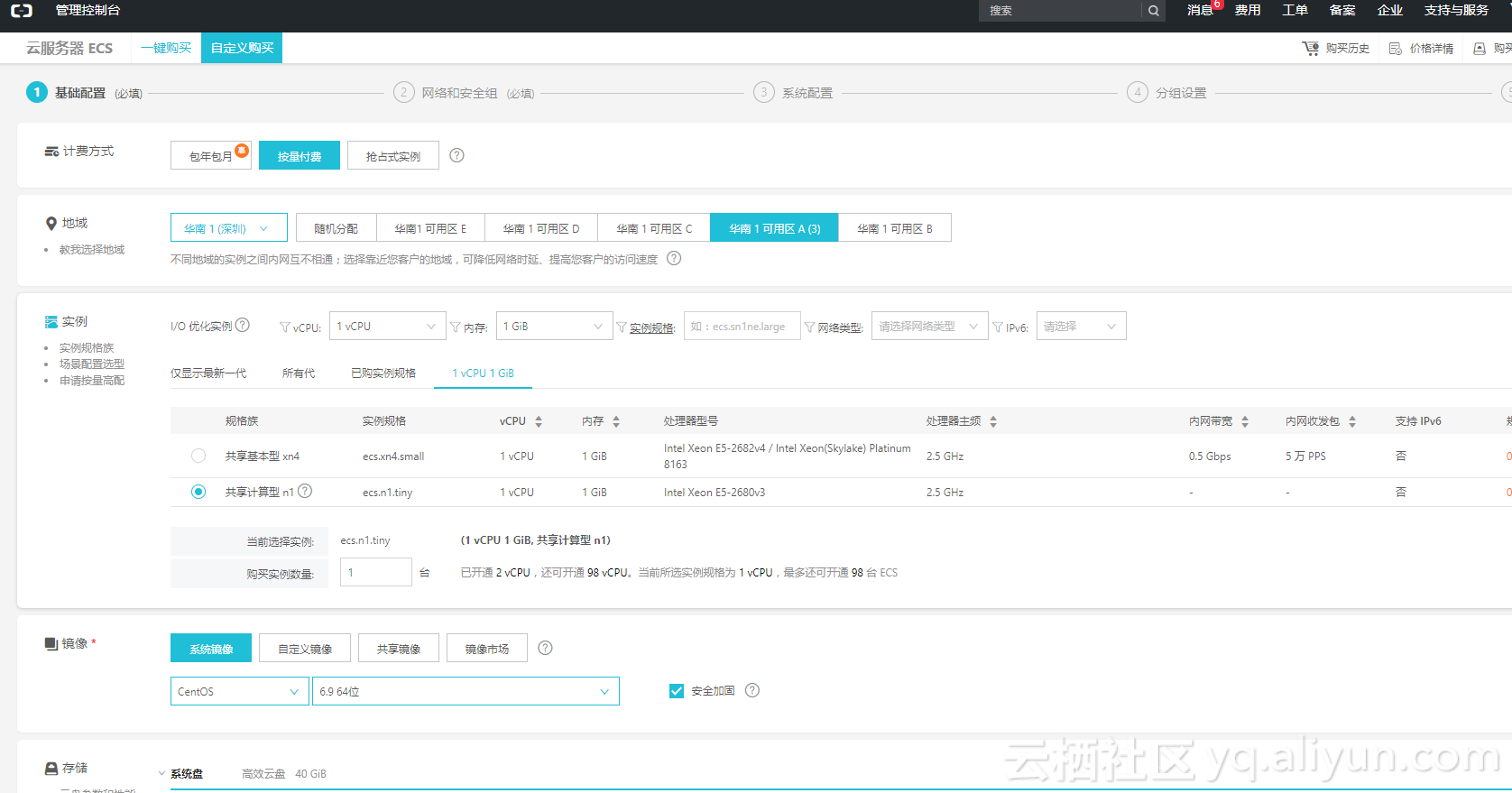The height and width of the screenshot is (793, 1512).
Task: Open the 工单 menu in top bar
Action: 1295,10
